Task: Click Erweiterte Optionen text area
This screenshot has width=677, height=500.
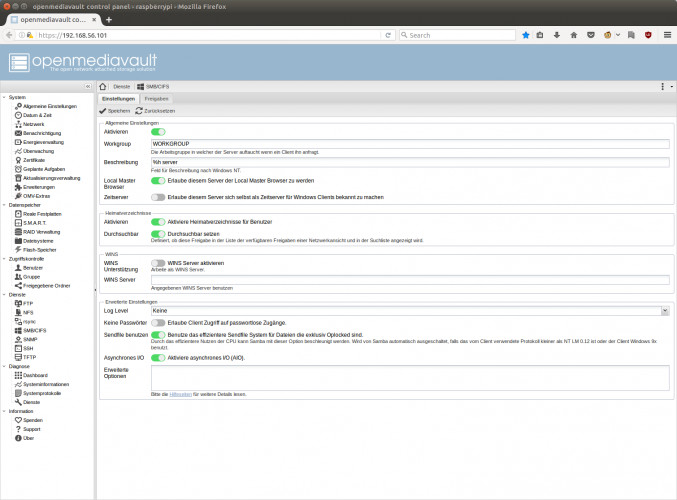Action: point(410,378)
